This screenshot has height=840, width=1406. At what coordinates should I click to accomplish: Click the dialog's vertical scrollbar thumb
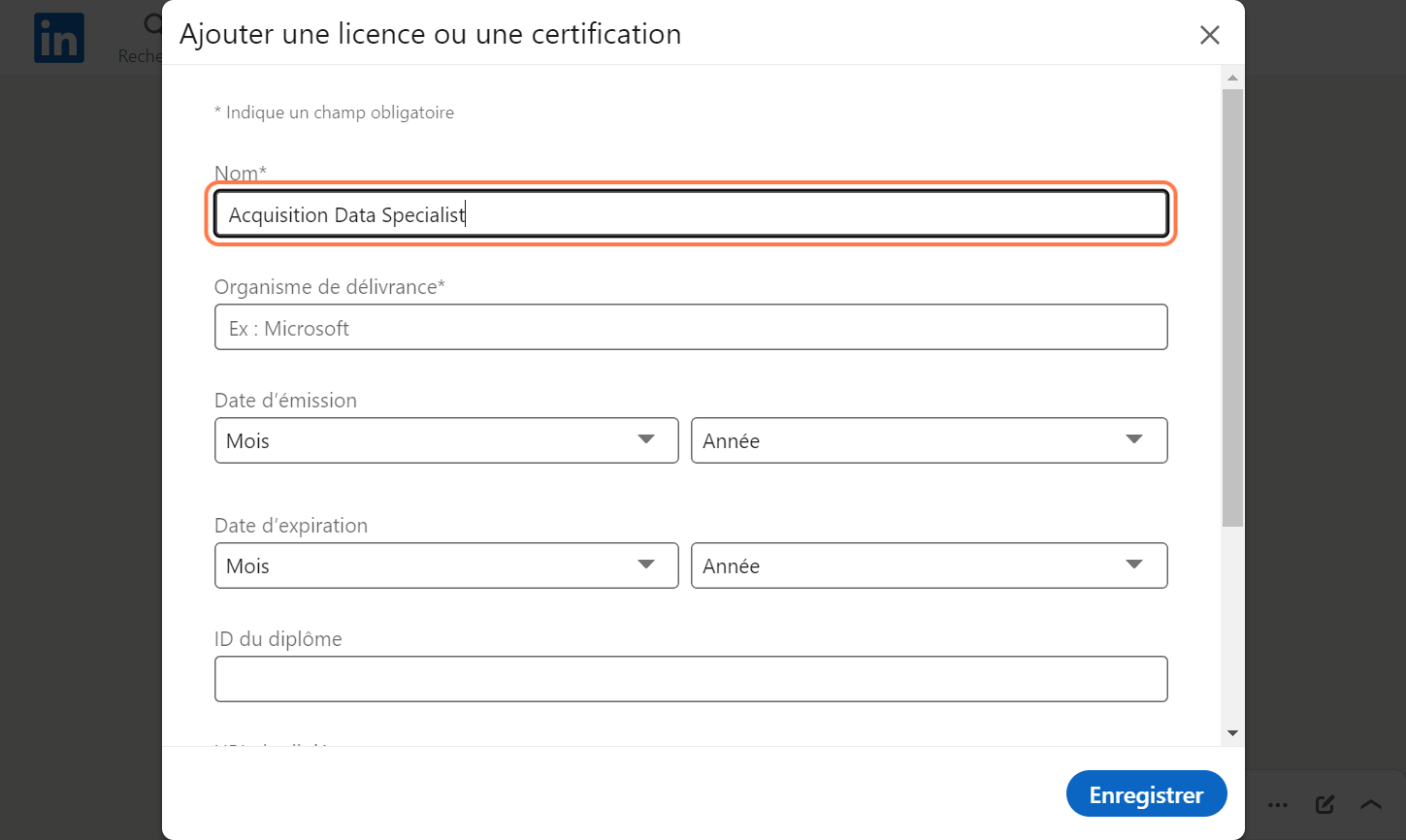point(1232,307)
